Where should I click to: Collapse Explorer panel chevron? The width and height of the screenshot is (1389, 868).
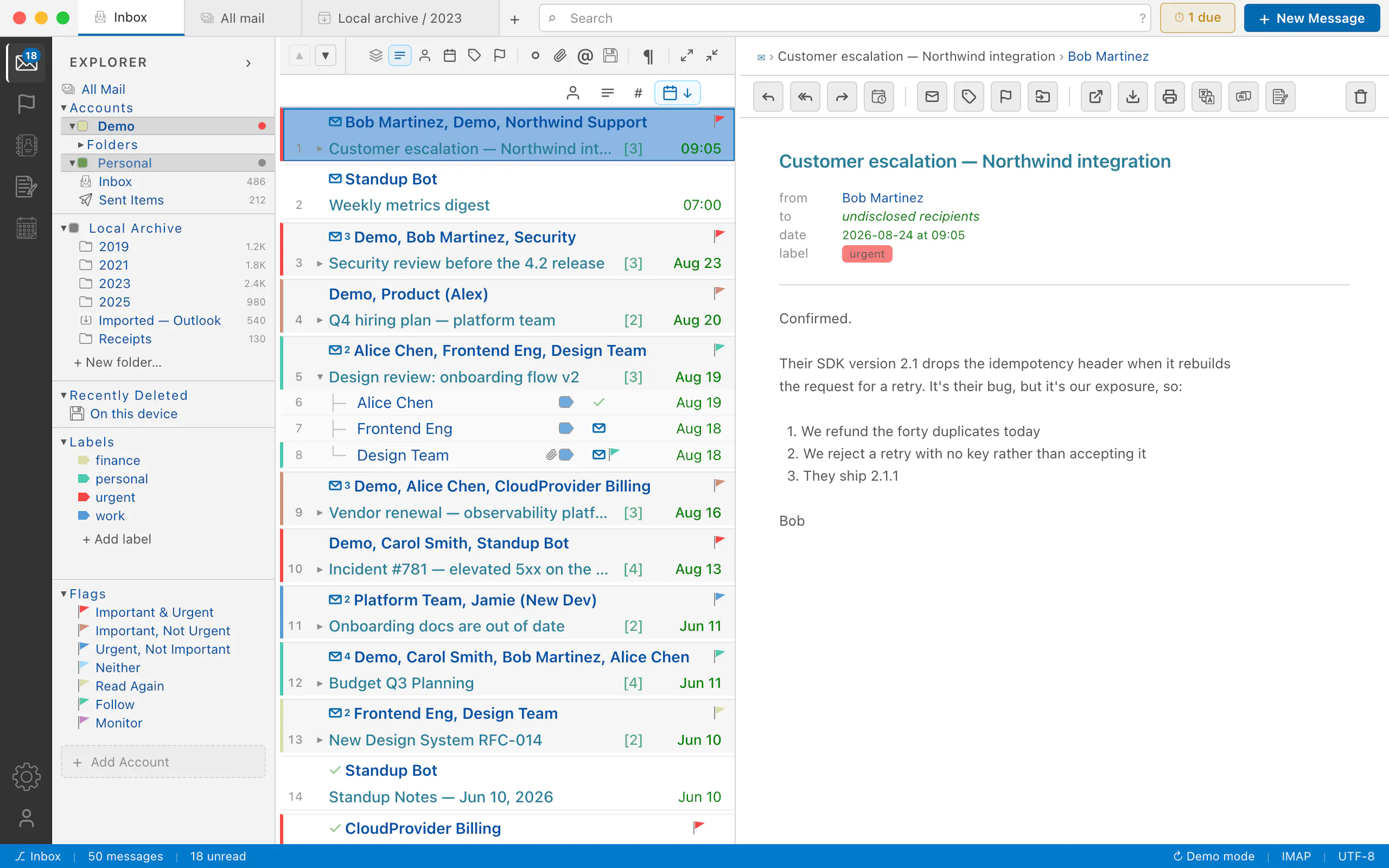[x=249, y=62]
